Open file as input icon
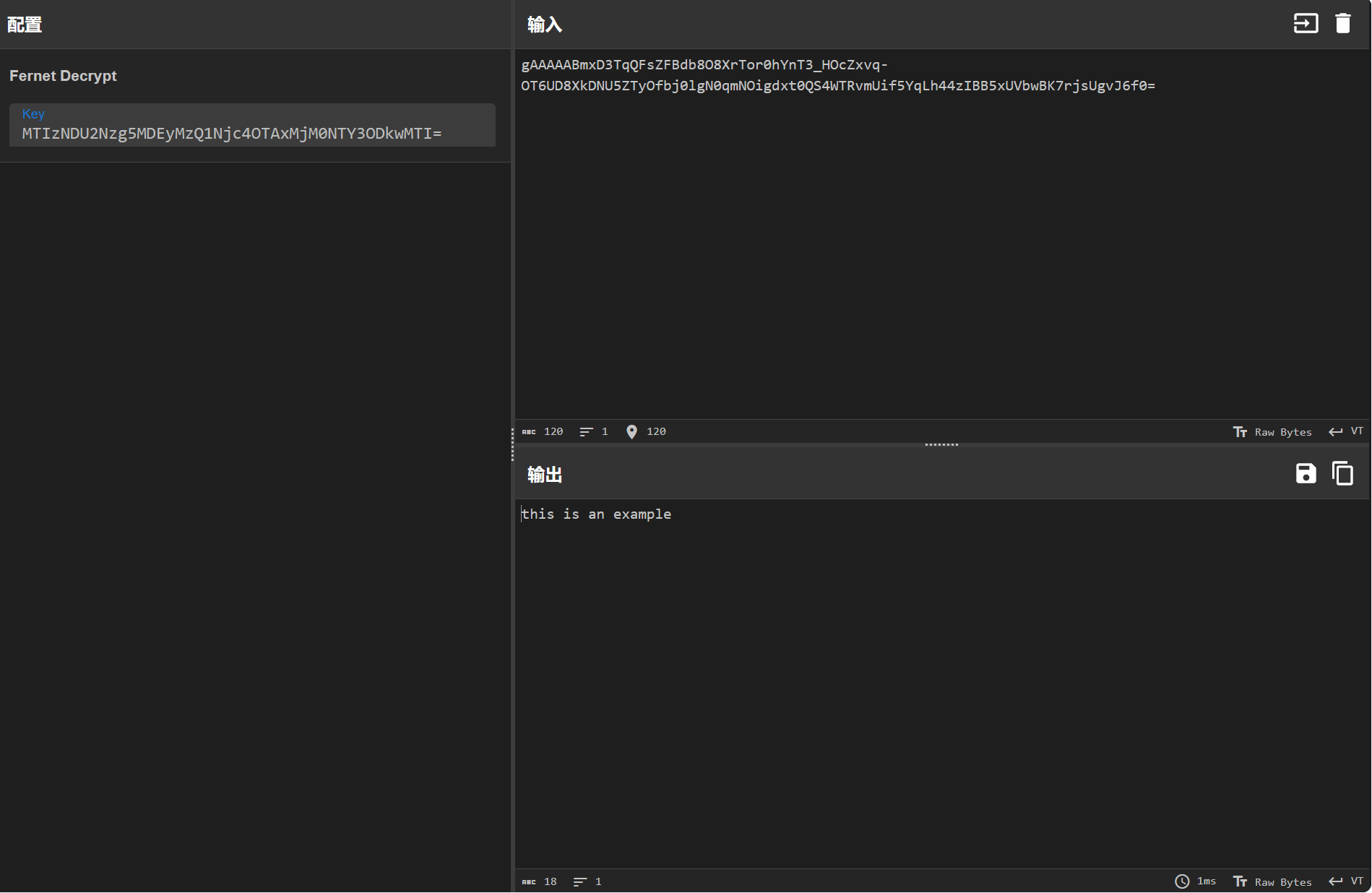Image resolution: width=1372 pixels, height=893 pixels. (1306, 24)
